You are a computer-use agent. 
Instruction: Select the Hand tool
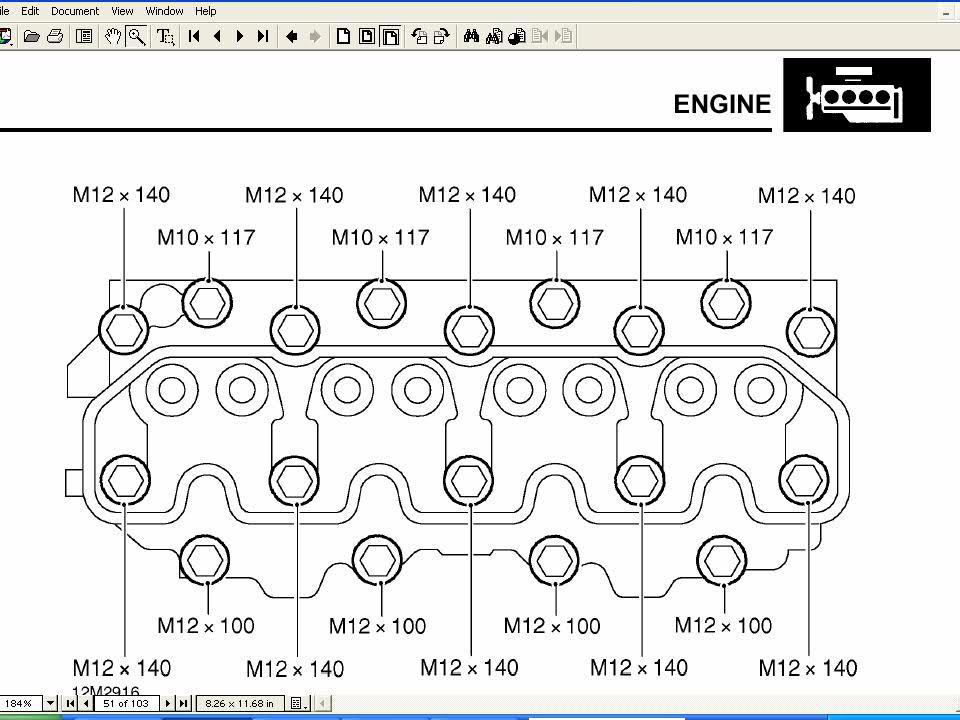pos(113,37)
